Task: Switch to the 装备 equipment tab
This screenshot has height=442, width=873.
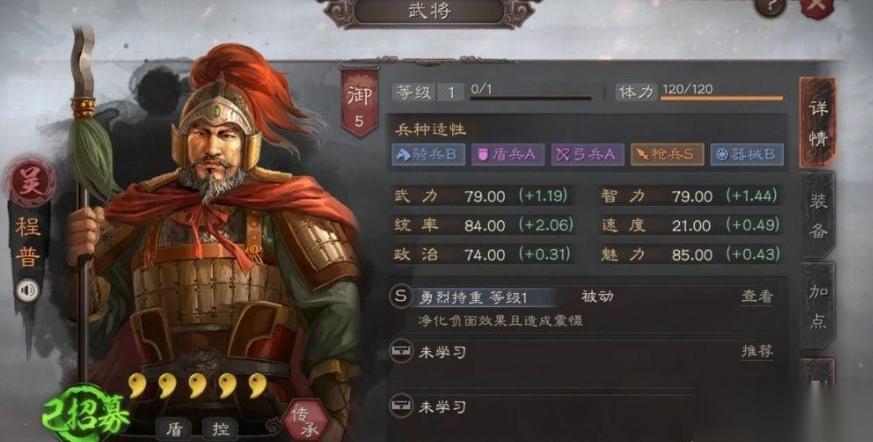Action: [x=818, y=214]
